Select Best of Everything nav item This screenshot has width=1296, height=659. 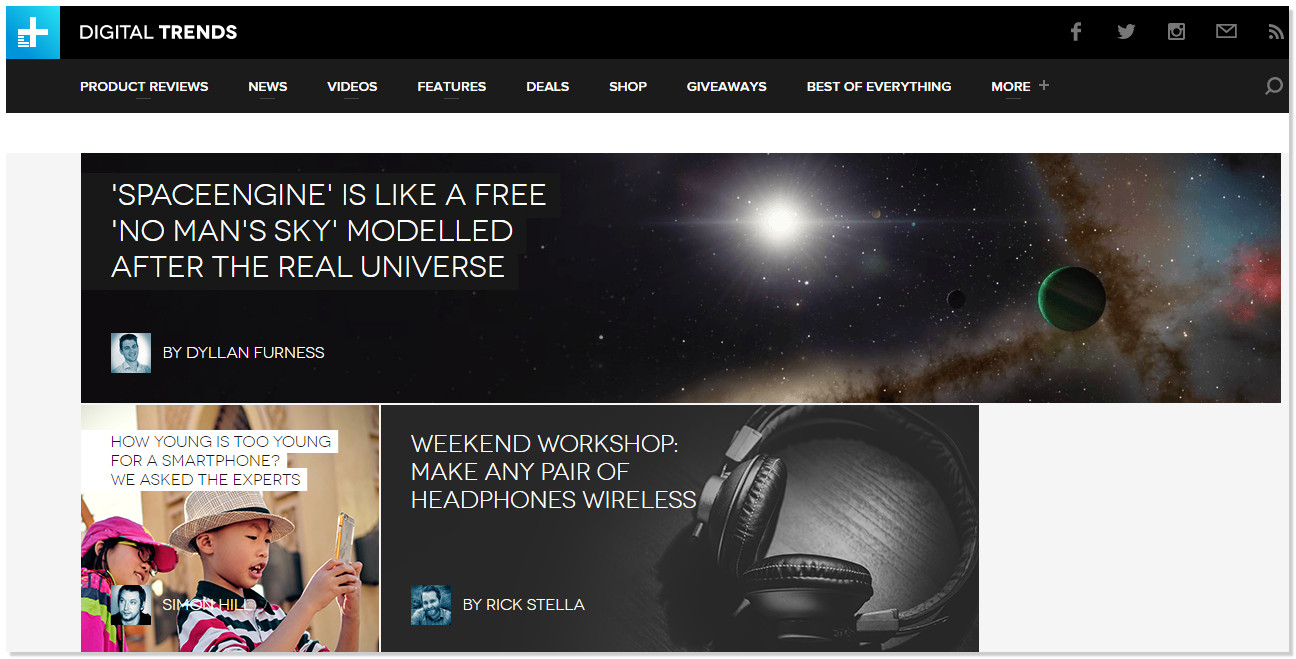pos(879,86)
